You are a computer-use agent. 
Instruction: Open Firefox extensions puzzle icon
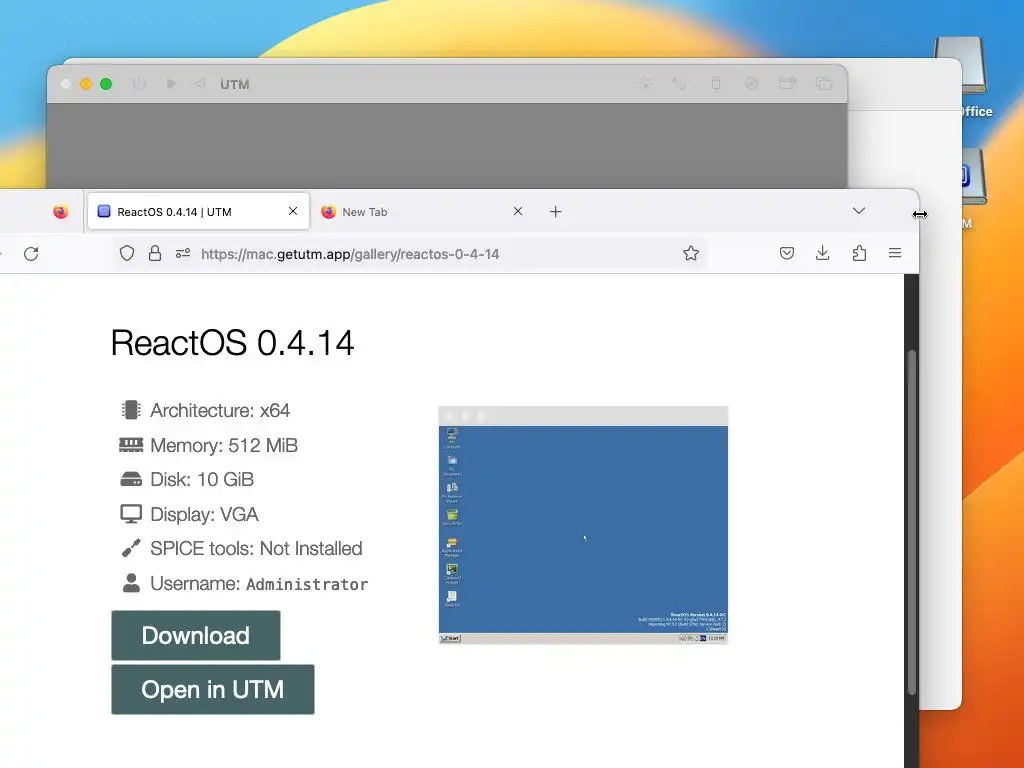(859, 253)
